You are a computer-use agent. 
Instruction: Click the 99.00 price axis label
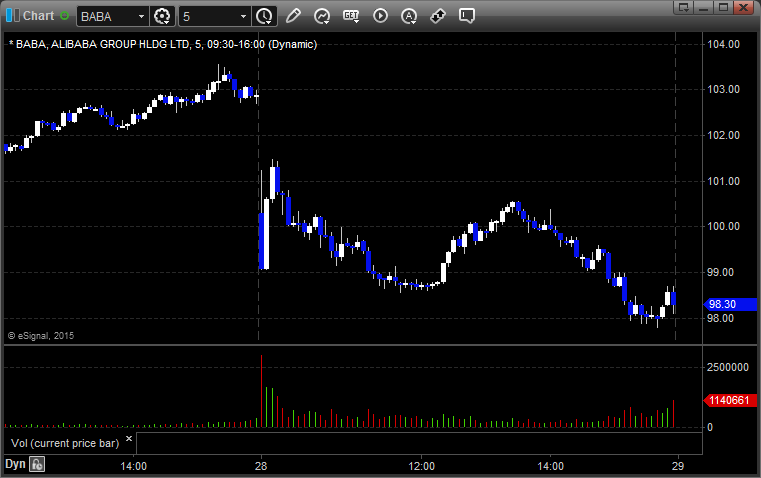pos(721,272)
